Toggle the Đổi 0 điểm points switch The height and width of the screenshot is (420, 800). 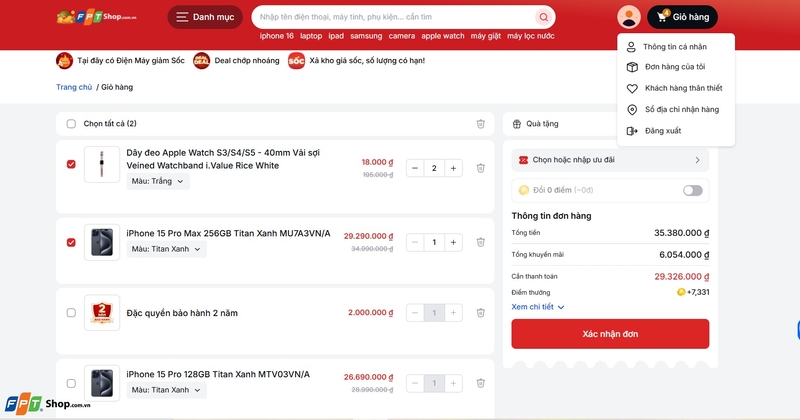(x=692, y=190)
